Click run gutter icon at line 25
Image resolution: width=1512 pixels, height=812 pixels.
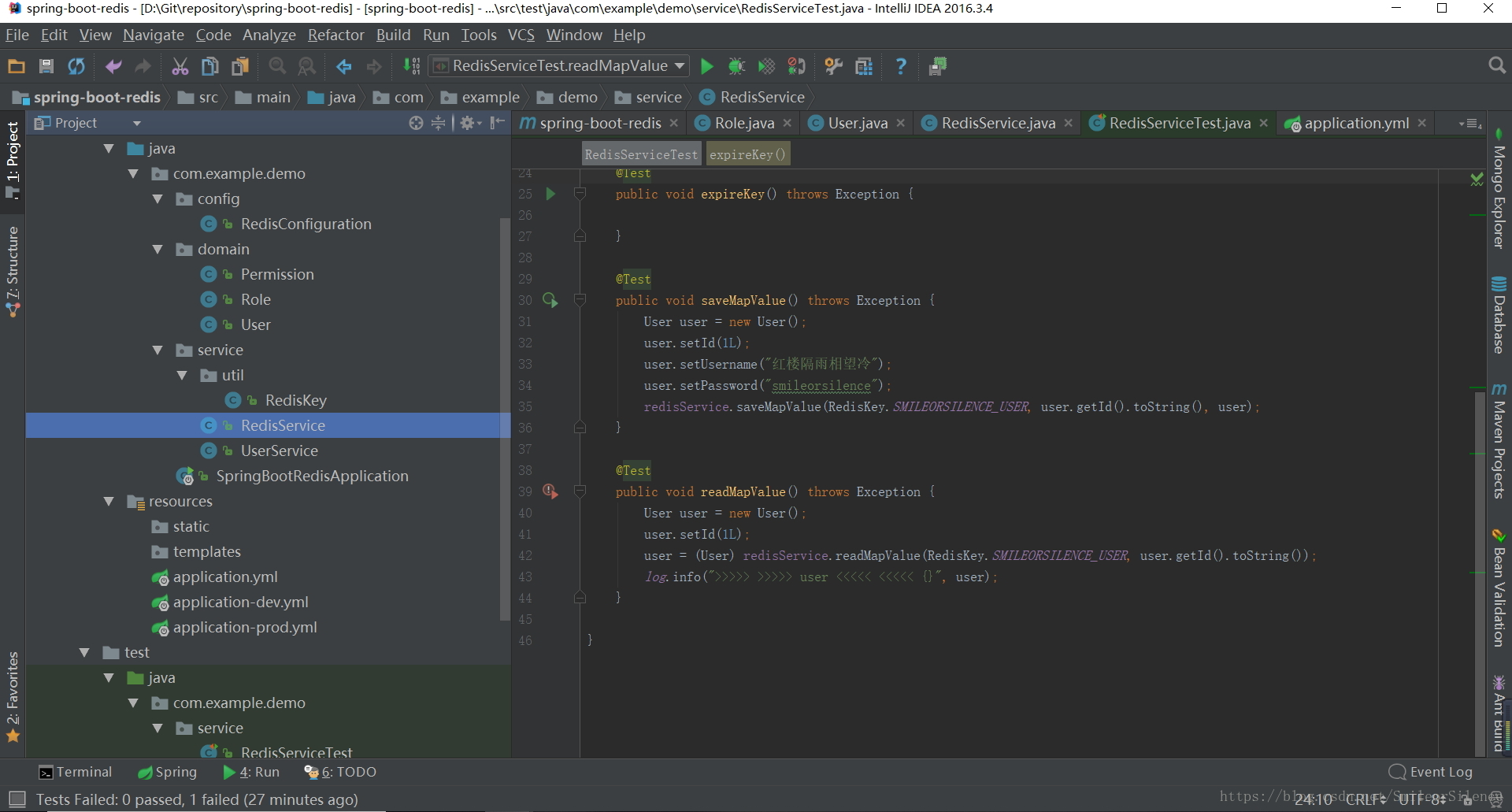tap(550, 194)
